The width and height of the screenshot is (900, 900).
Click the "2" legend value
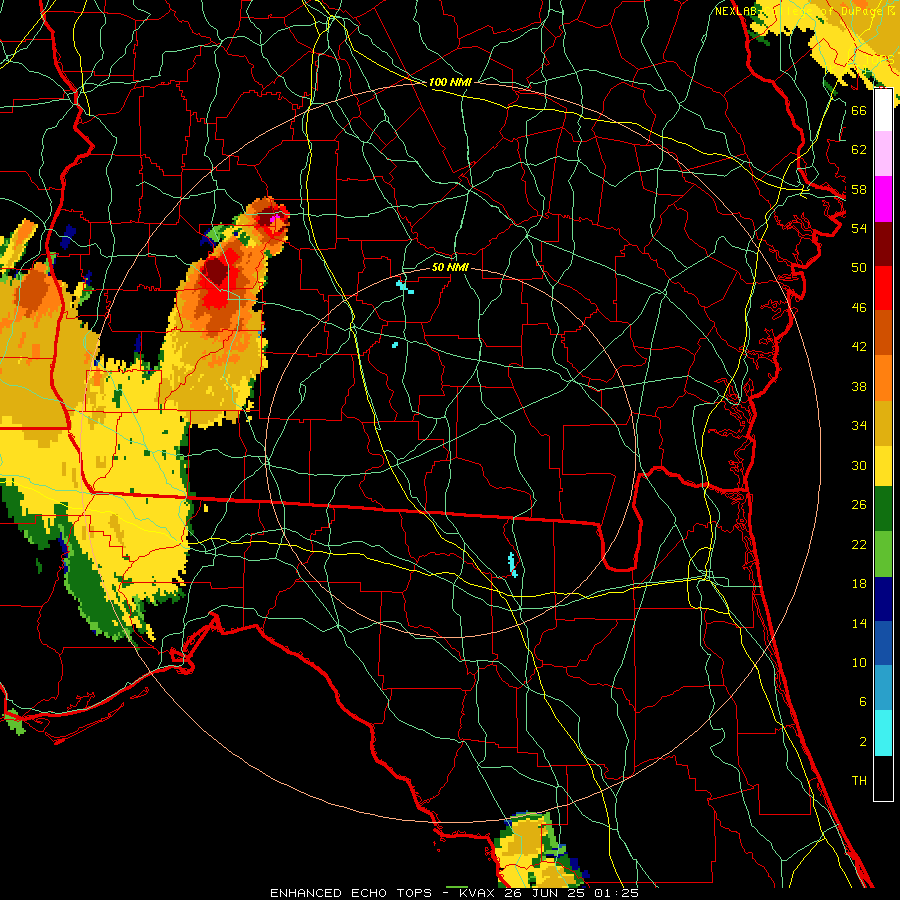coord(862,742)
